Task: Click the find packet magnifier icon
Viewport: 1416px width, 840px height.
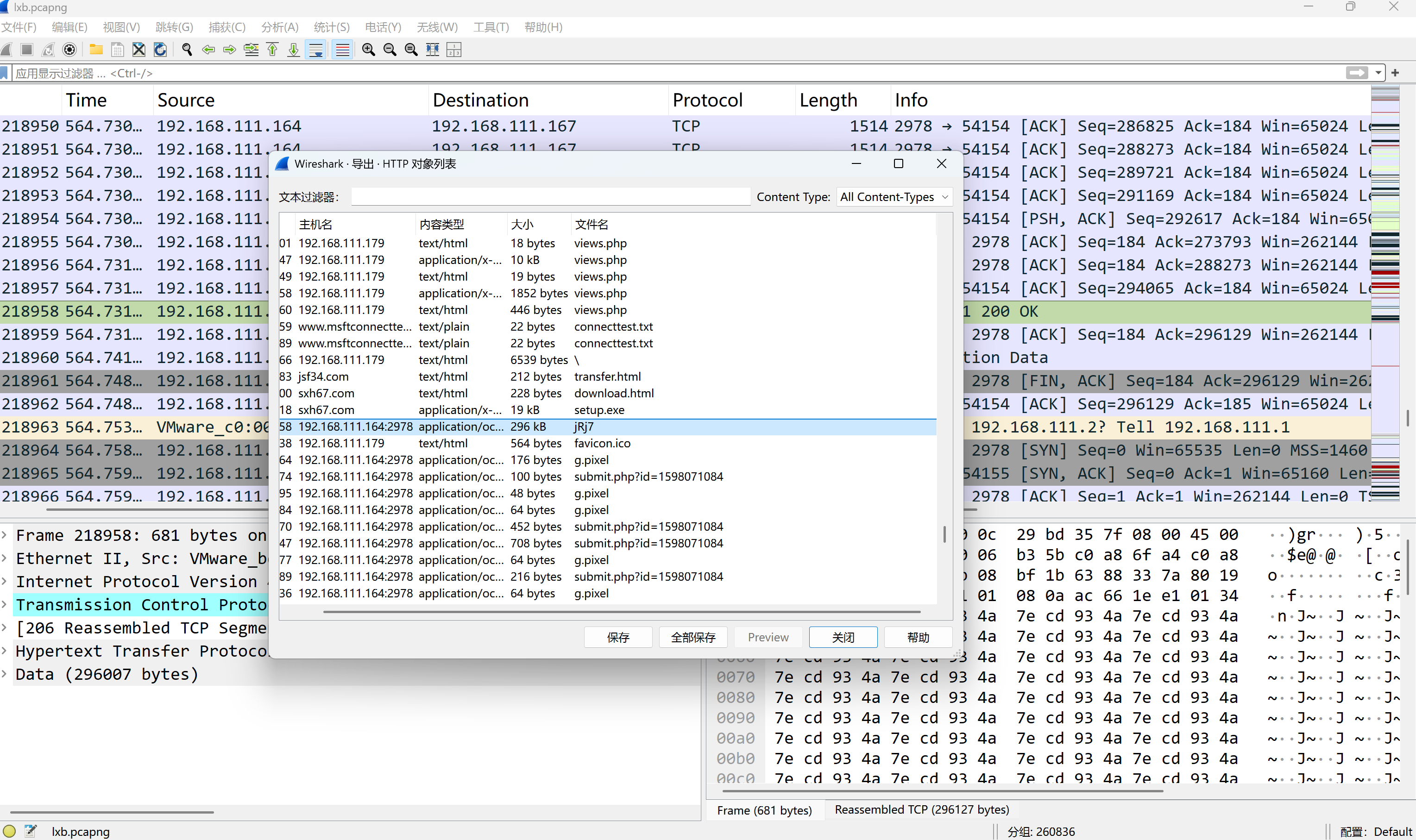Action: (187, 50)
